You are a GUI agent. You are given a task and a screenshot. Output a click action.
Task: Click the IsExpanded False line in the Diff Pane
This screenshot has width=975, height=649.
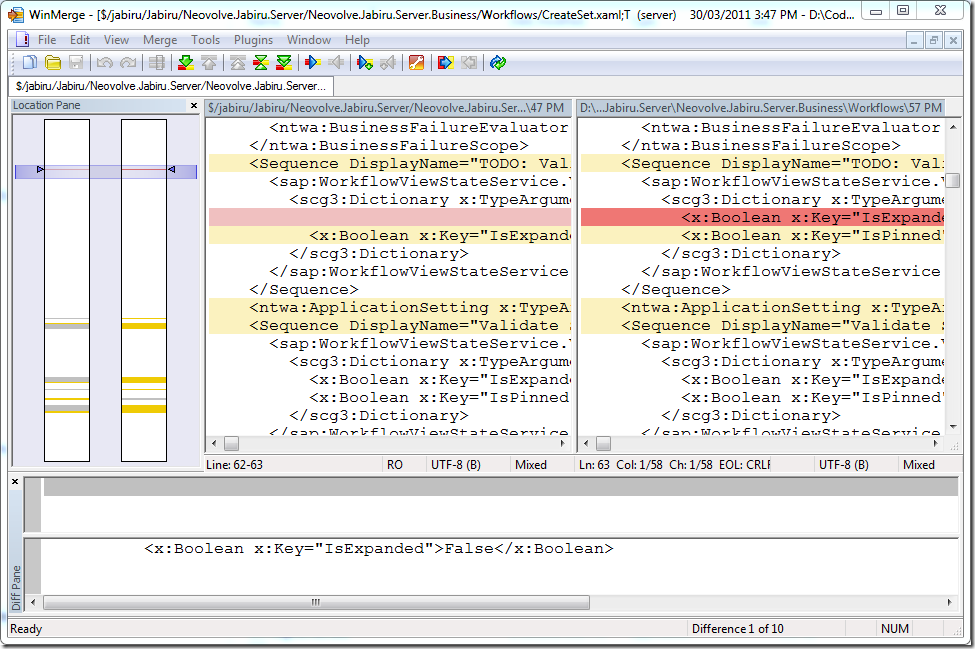[x=379, y=549]
